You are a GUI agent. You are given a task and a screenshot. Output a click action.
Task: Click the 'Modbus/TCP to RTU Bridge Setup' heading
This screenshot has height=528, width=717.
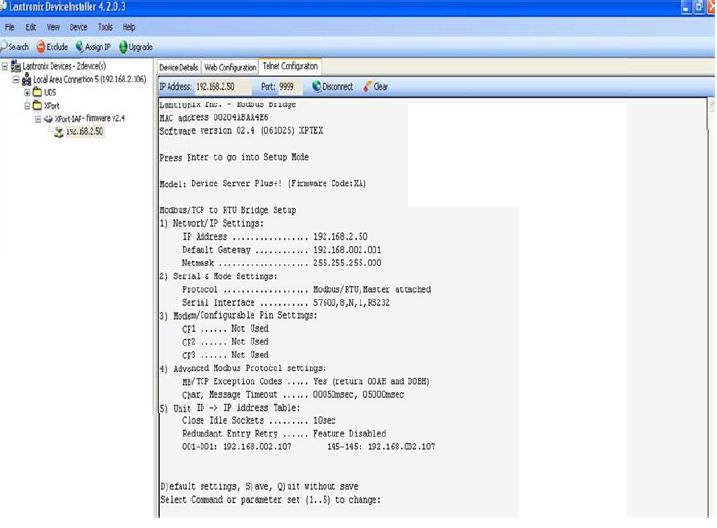point(228,210)
